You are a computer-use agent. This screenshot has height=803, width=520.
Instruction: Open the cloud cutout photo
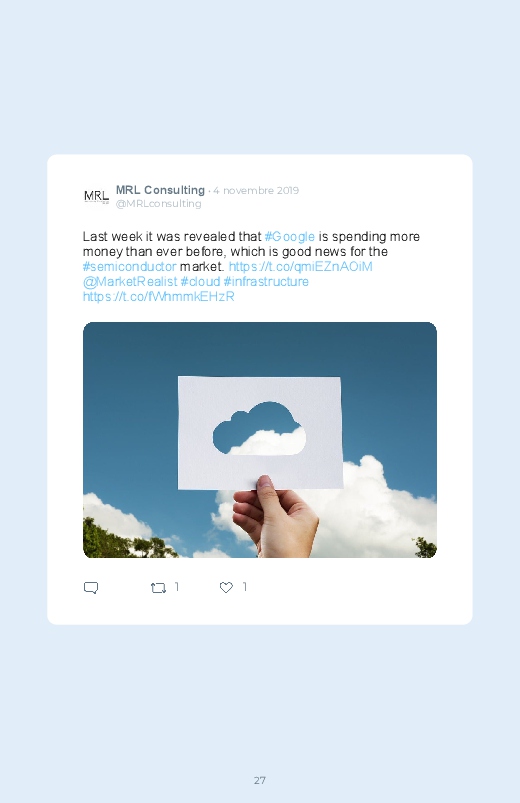[260, 440]
